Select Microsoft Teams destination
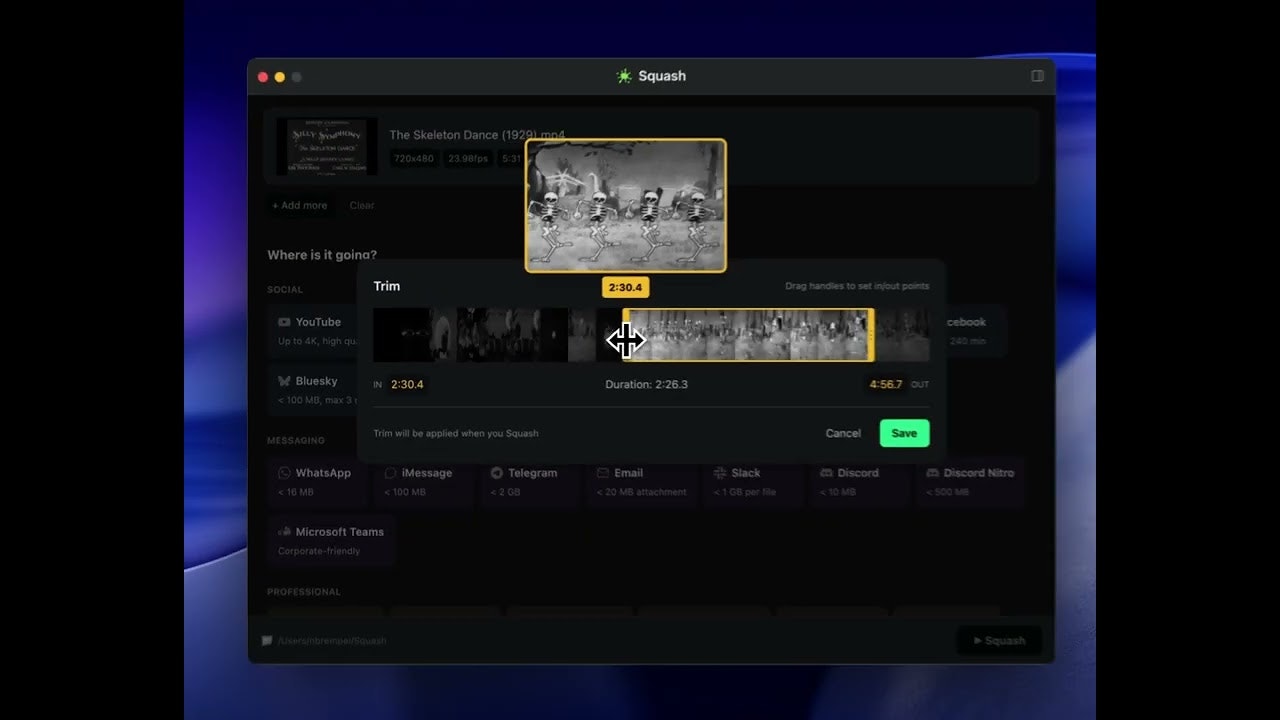1280x720 pixels. pos(331,541)
